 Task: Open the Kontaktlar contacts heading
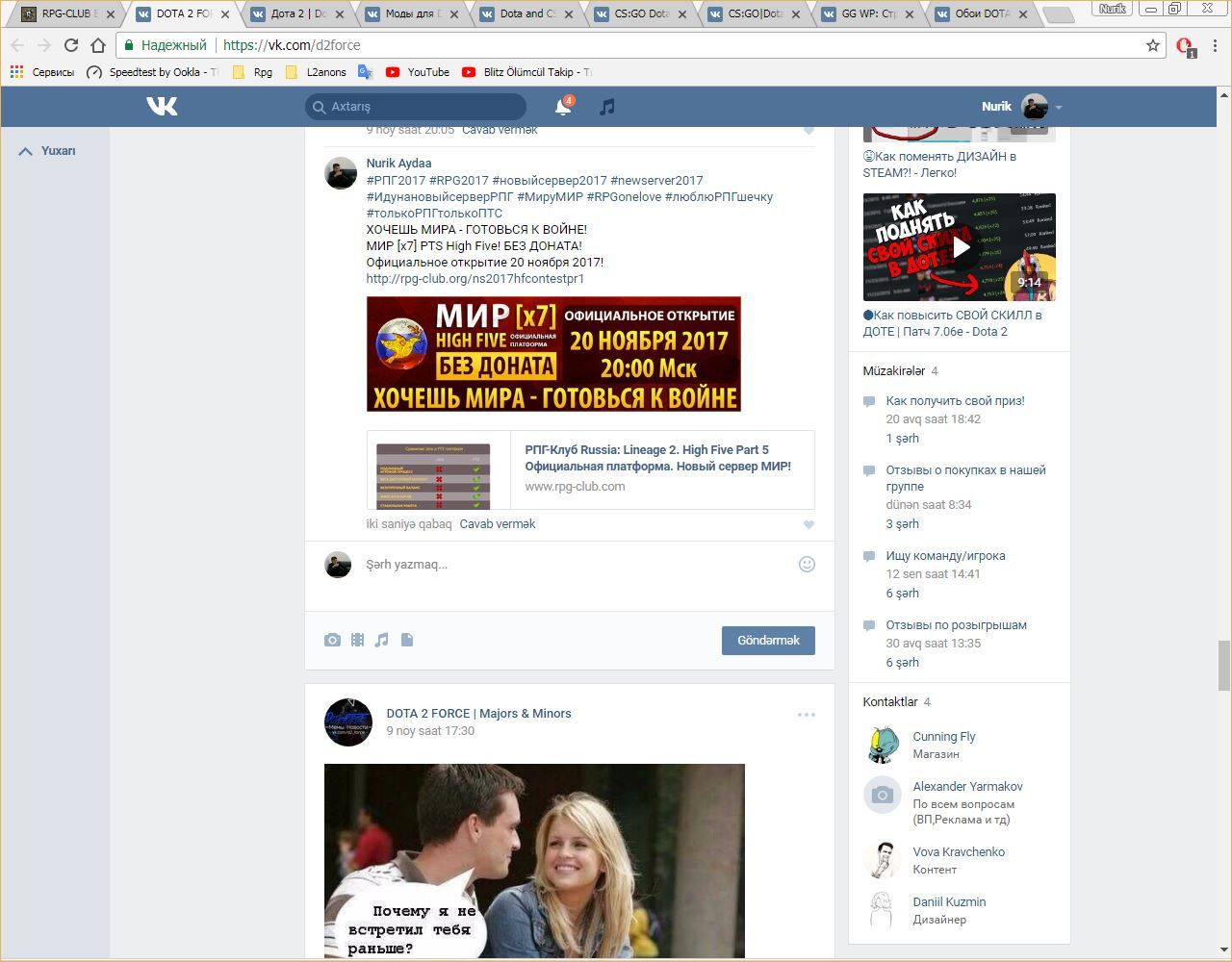(x=890, y=702)
